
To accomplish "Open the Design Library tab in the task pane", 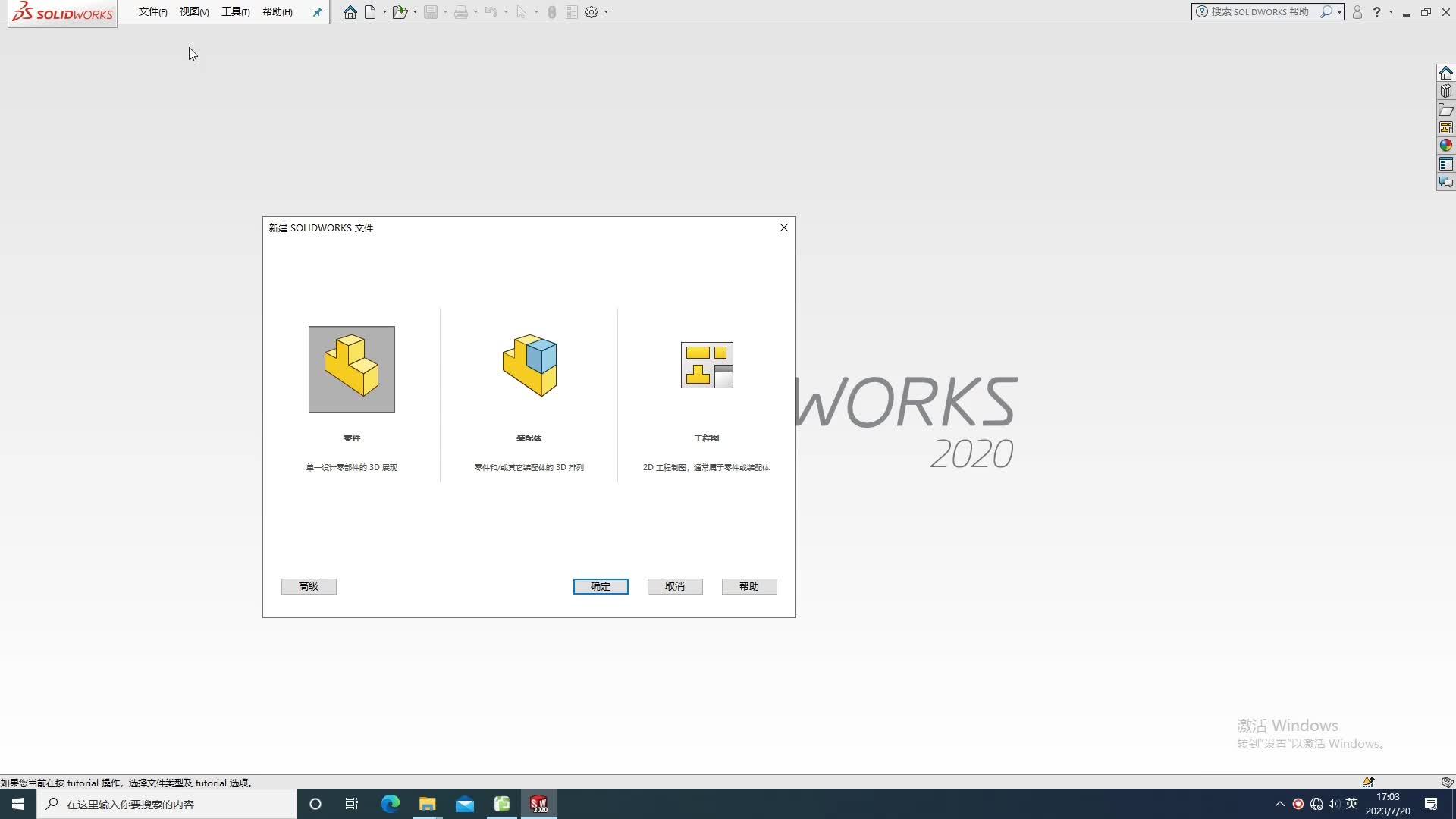I will point(1446,91).
